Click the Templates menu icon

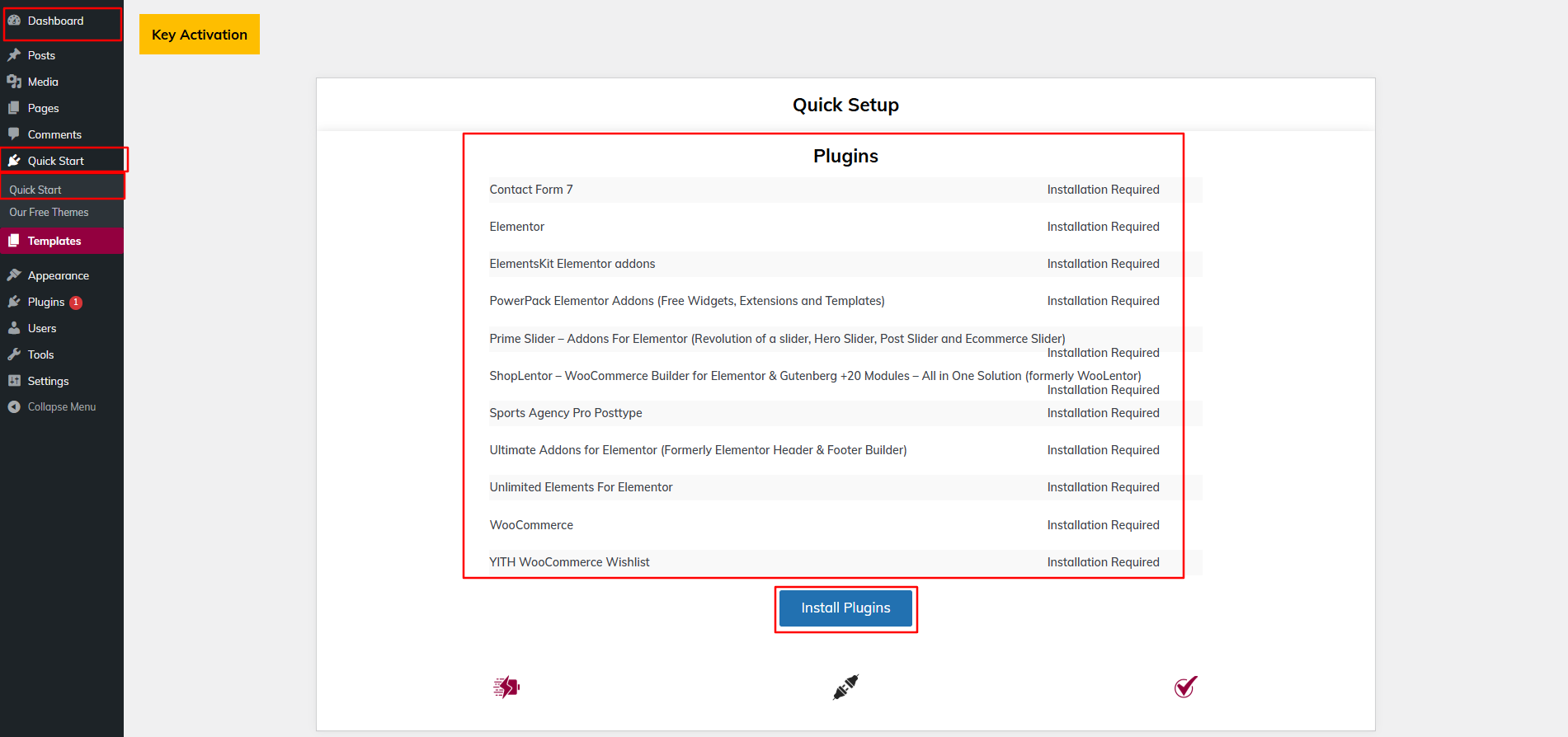(x=14, y=241)
